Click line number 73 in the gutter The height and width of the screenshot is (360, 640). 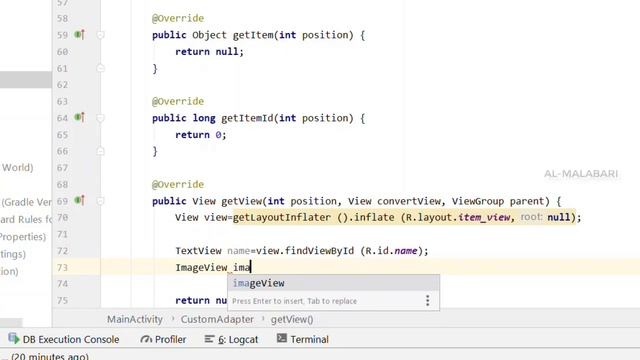[62, 267]
